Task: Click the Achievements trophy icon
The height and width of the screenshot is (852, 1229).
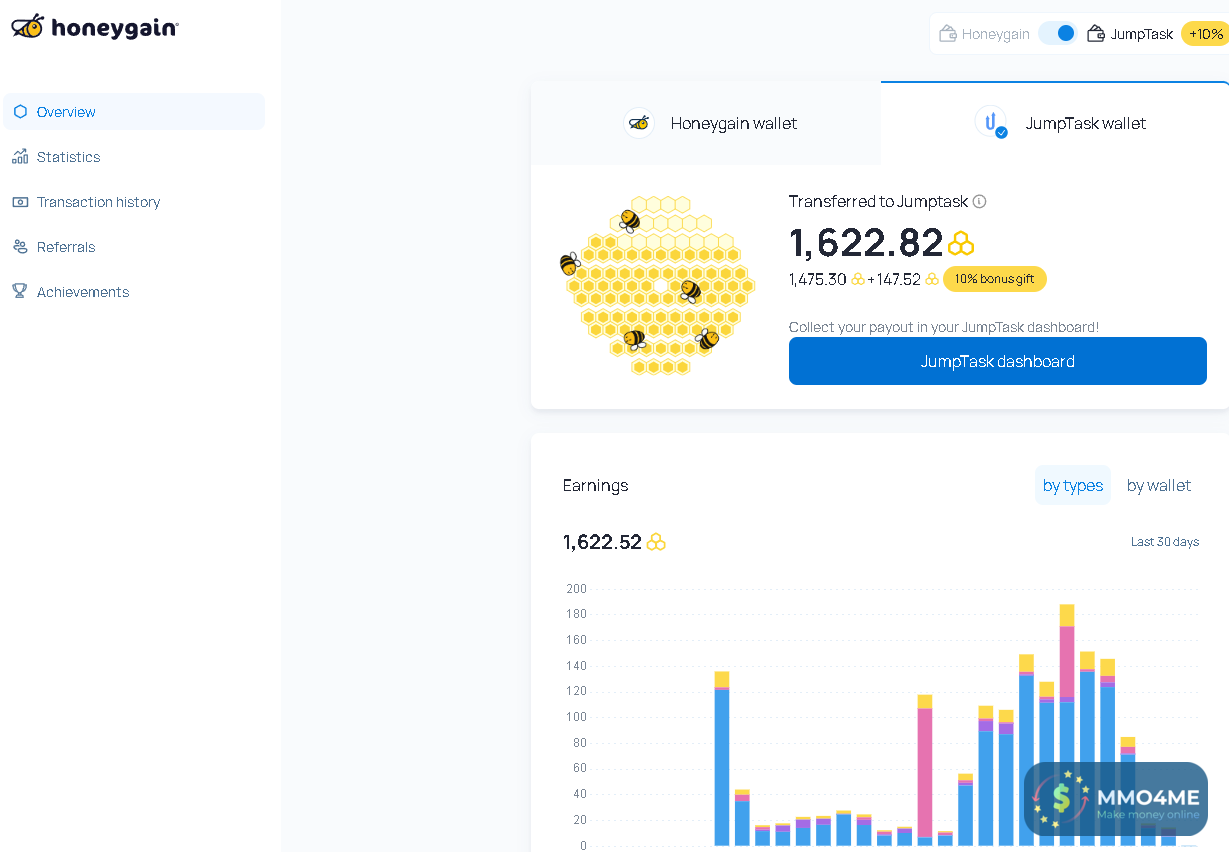Action: 20,292
